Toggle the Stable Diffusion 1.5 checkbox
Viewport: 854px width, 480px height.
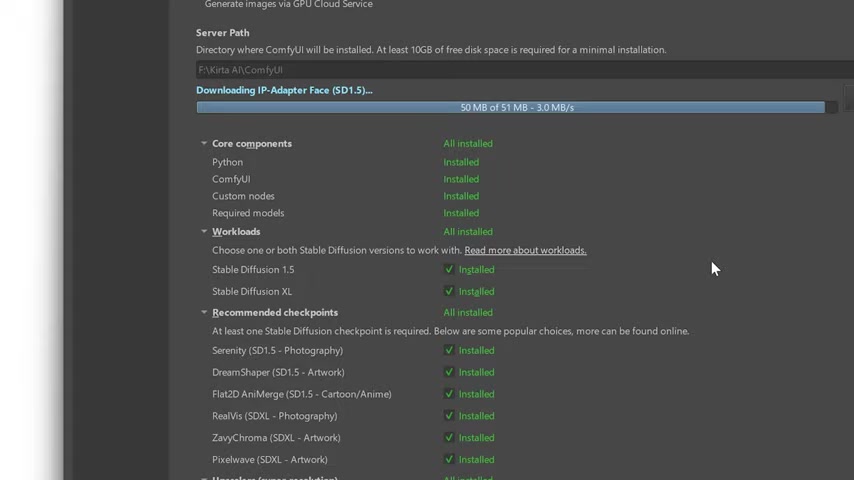pyautogui.click(x=449, y=269)
